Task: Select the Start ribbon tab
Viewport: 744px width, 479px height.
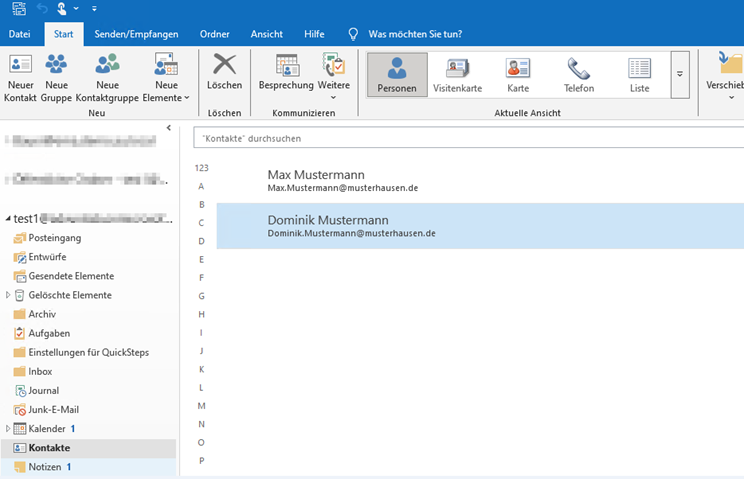Action: [64, 34]
